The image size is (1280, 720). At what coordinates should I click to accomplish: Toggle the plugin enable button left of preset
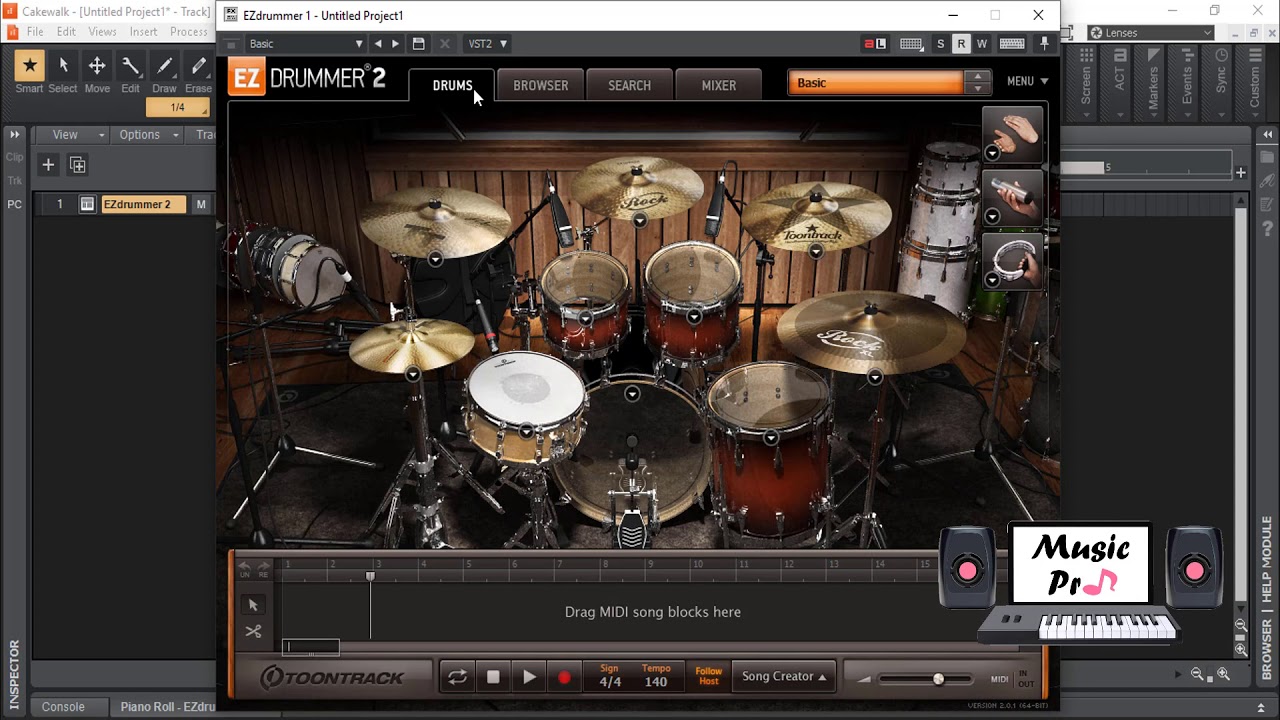pyautogui.click(x=231, y=44)
